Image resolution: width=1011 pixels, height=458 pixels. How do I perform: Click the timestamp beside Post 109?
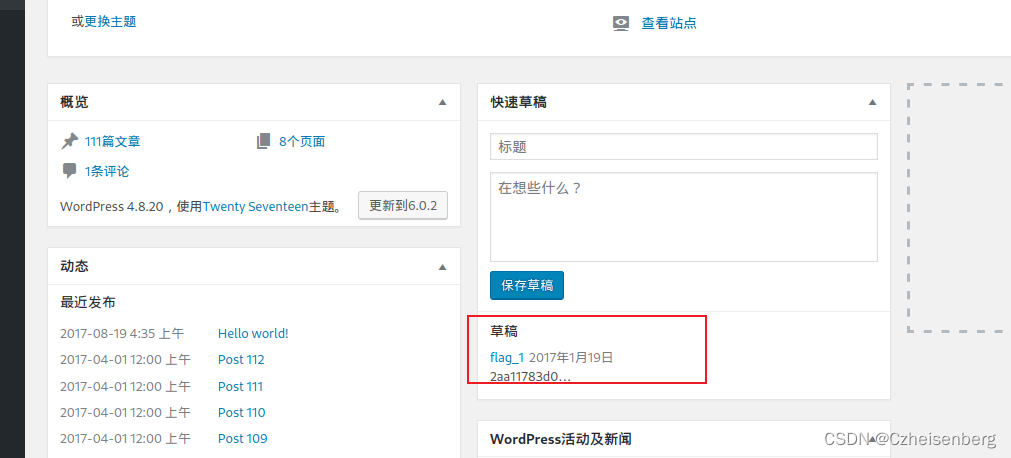pyautogui.click(x=125, y=439)
